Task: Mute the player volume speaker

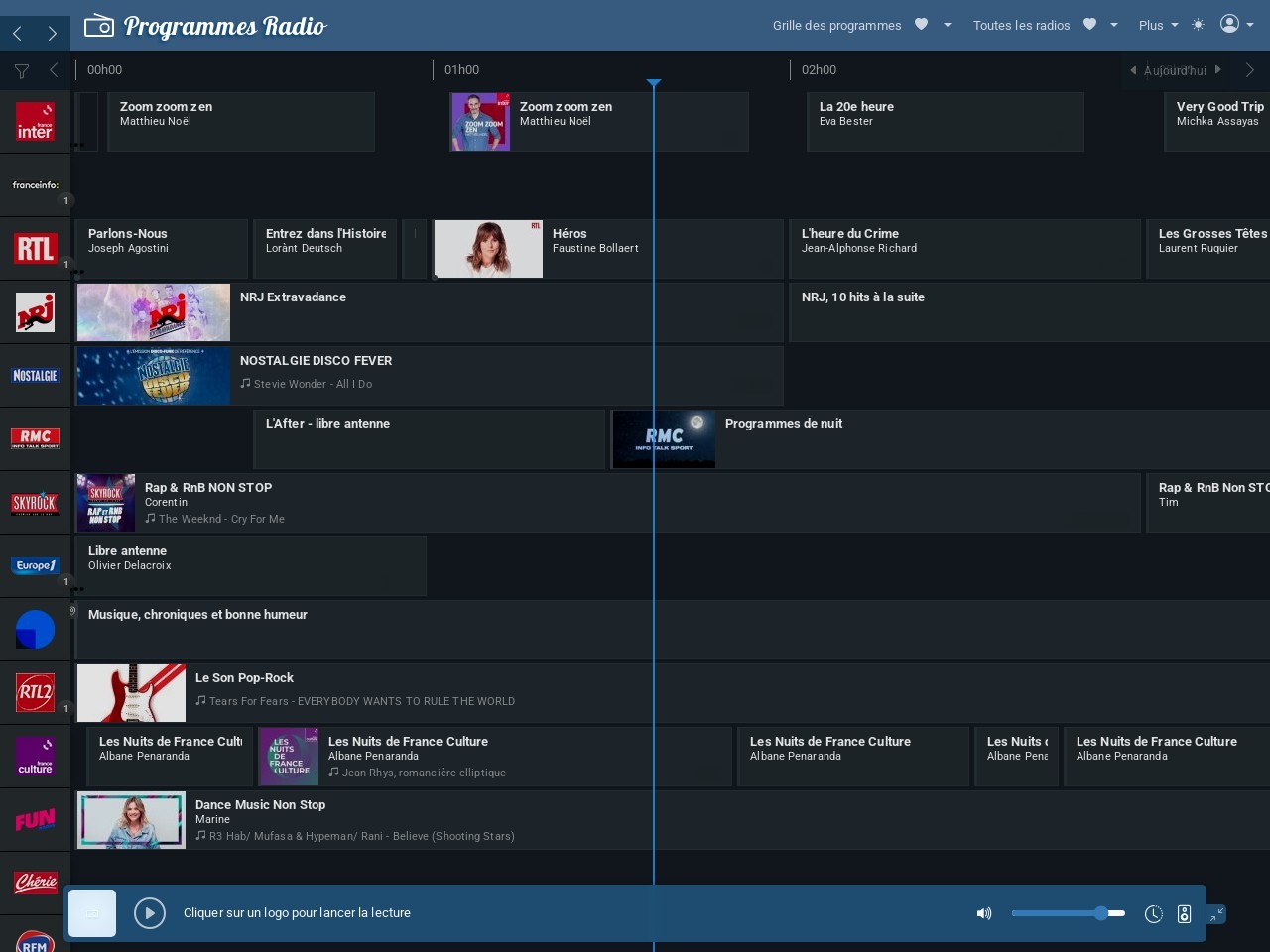Action: [984, 913]
